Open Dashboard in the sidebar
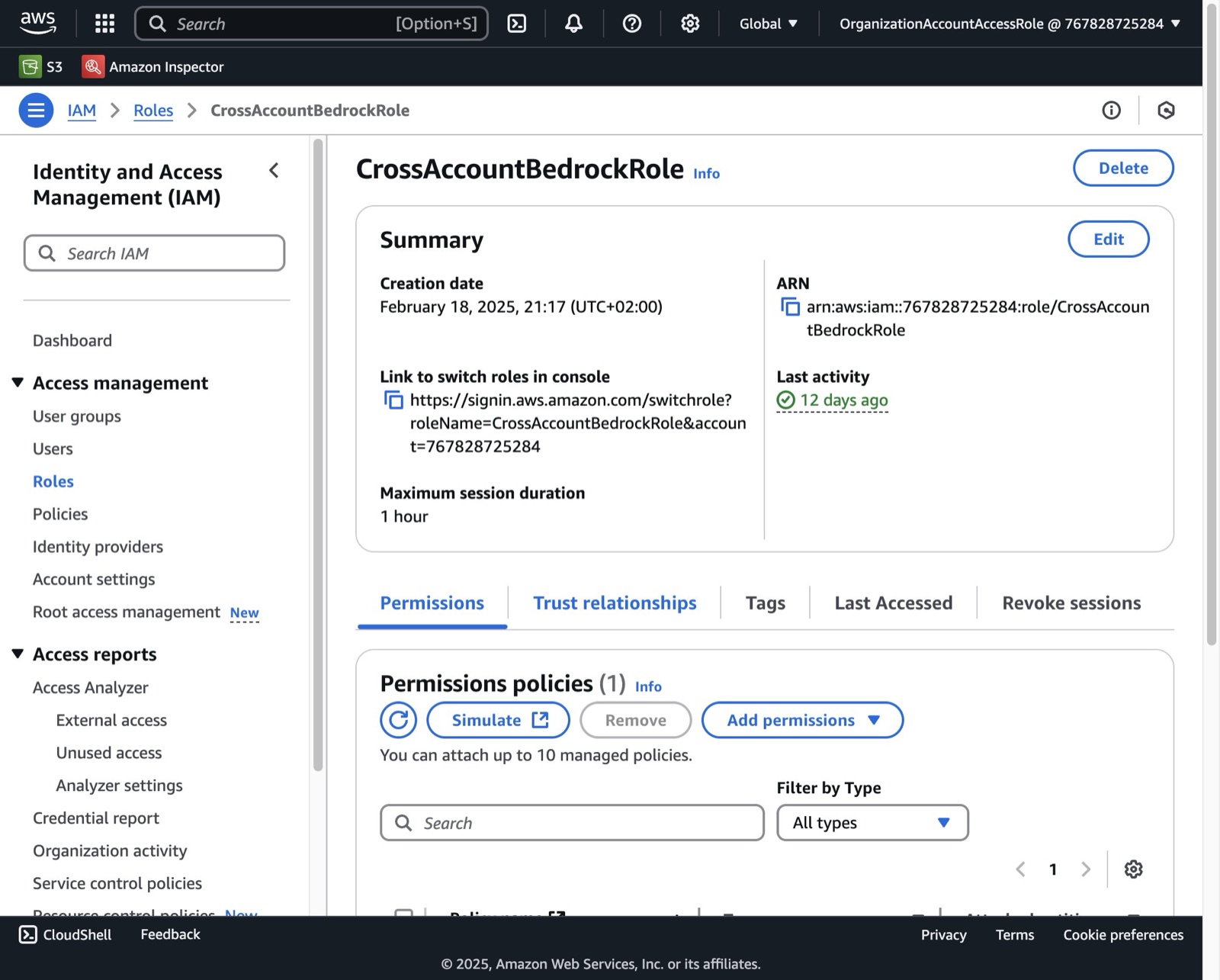This screenshot has height=980, width=1220. (72, 341)
